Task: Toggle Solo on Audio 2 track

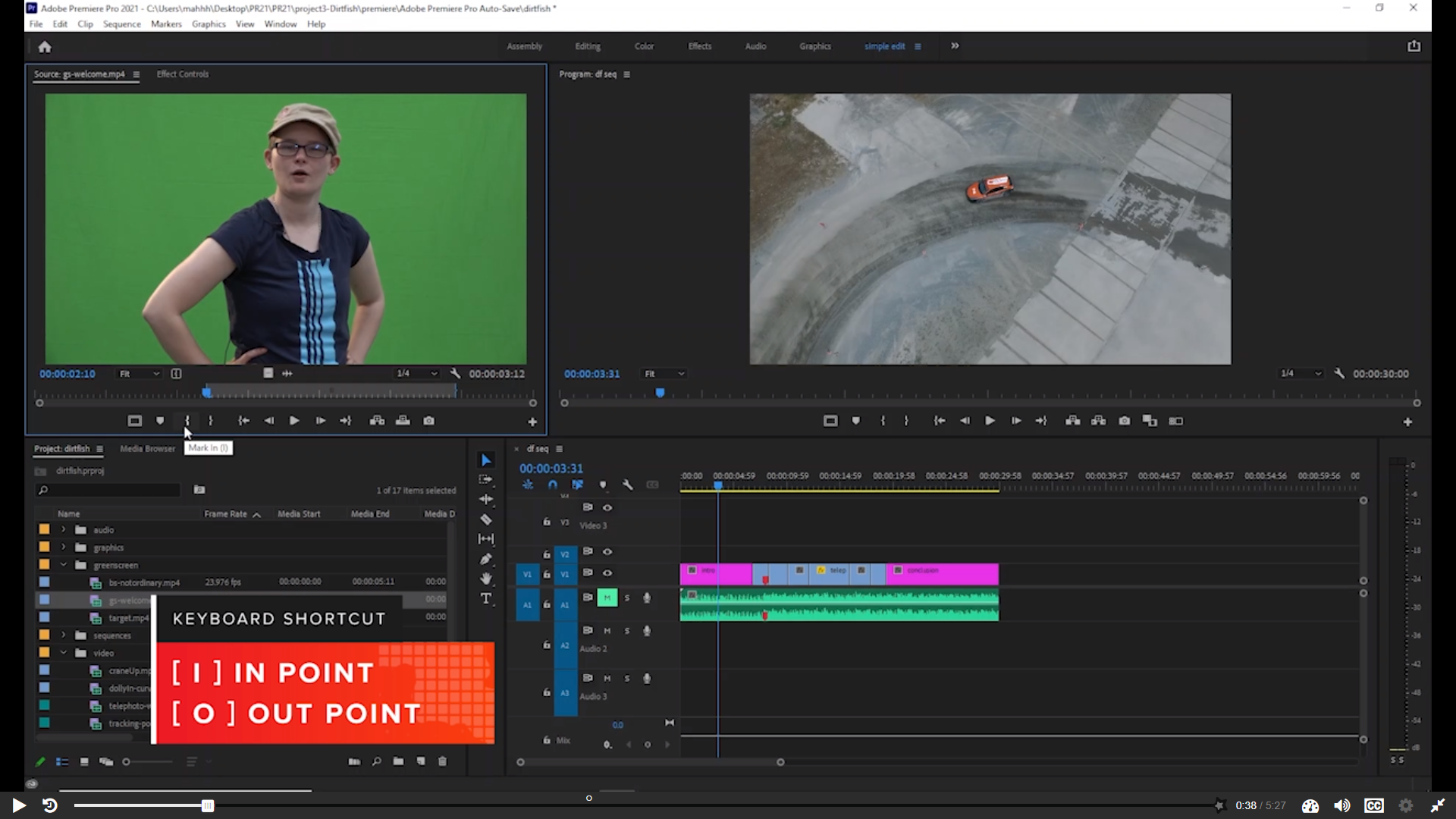Action: (627, 631)
